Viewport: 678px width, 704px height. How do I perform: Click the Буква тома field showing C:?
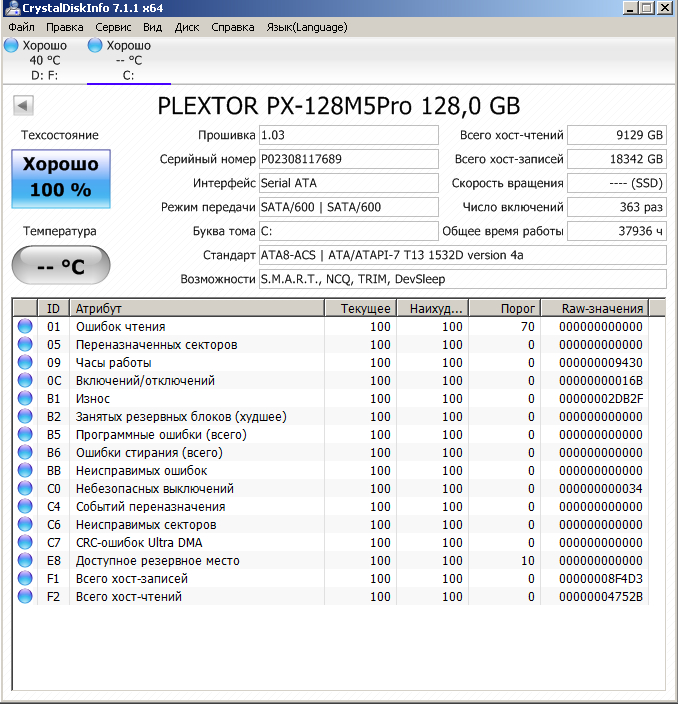click(349, 231)
